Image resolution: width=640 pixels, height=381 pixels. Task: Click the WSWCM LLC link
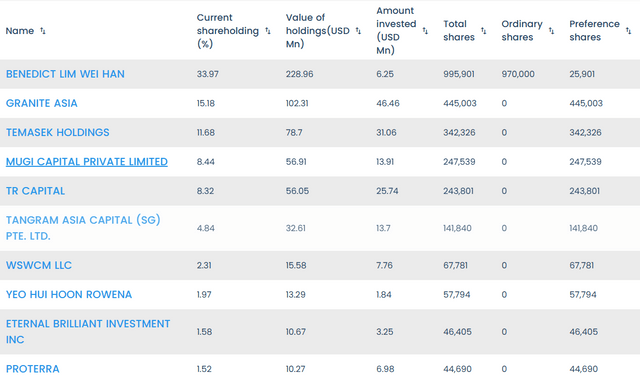pos(39,265)
